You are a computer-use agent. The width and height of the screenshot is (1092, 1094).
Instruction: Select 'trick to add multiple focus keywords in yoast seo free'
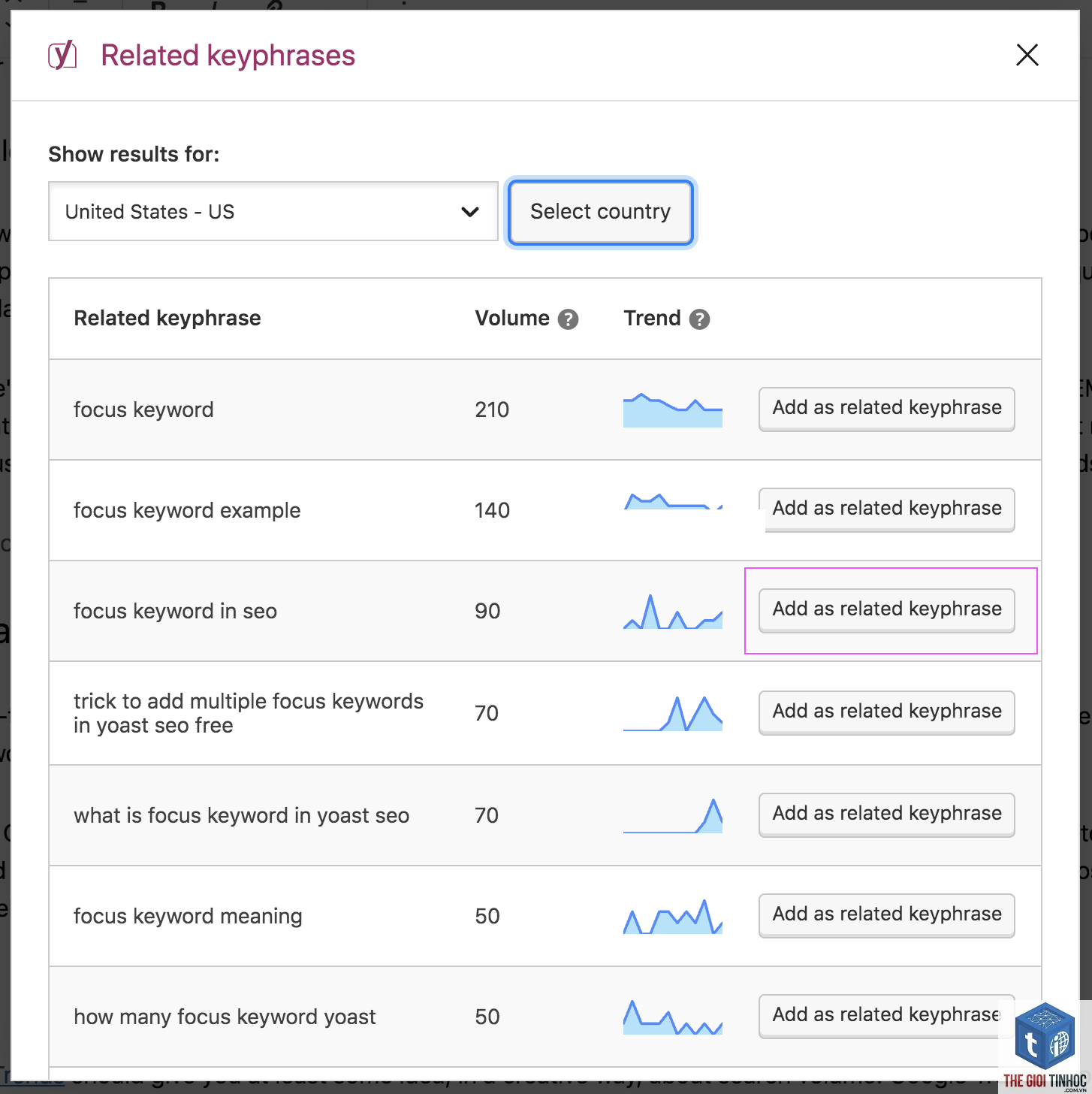[249, 713]
